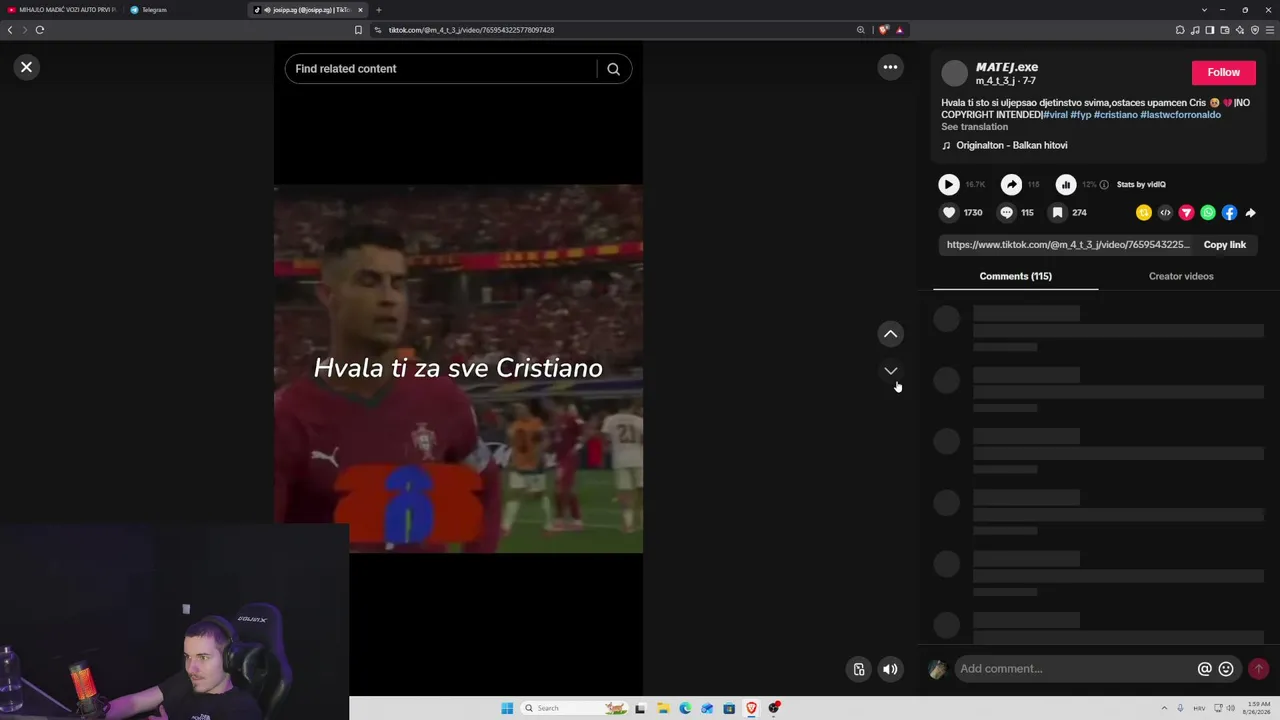1280x720 pixels.
Task: Open the Windows Start menu
Action: pos(507,708)
